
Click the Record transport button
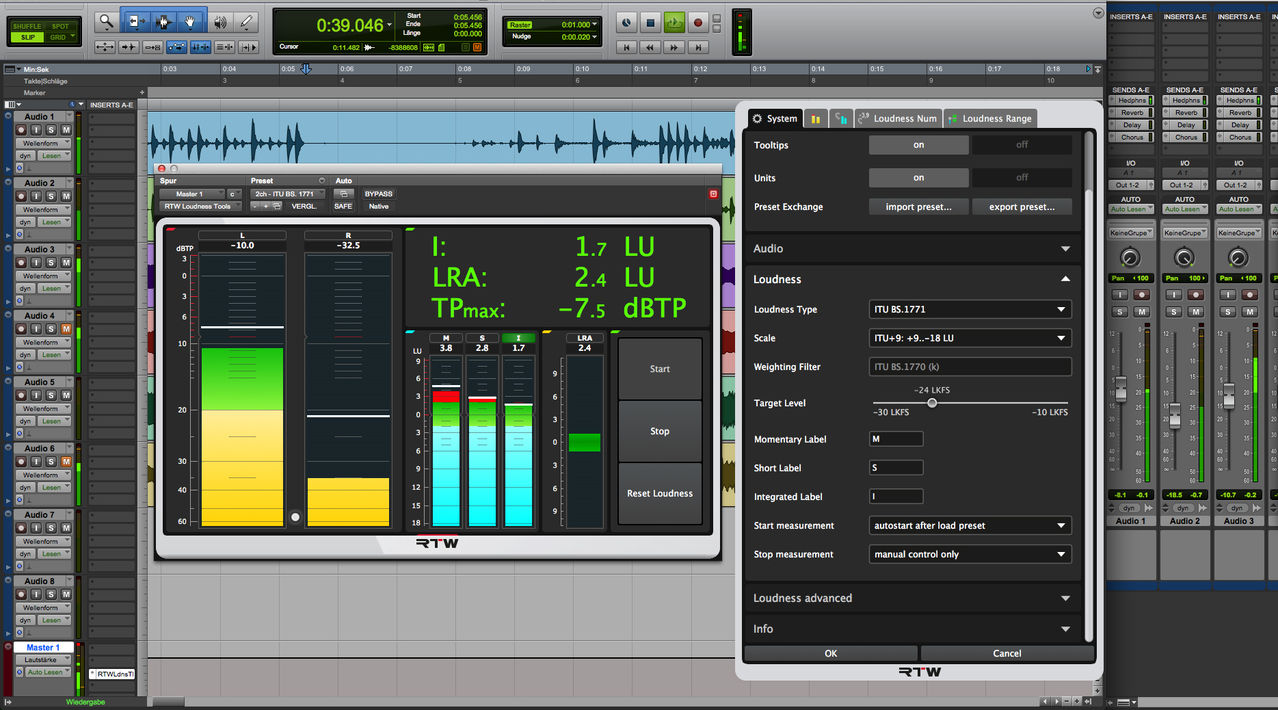[699, 22]
